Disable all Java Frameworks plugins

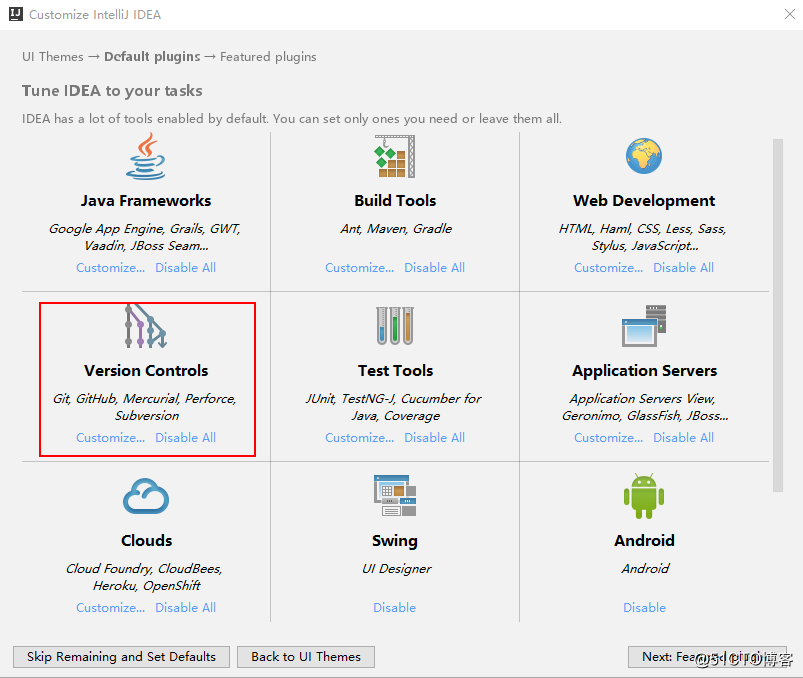[185, 268]
